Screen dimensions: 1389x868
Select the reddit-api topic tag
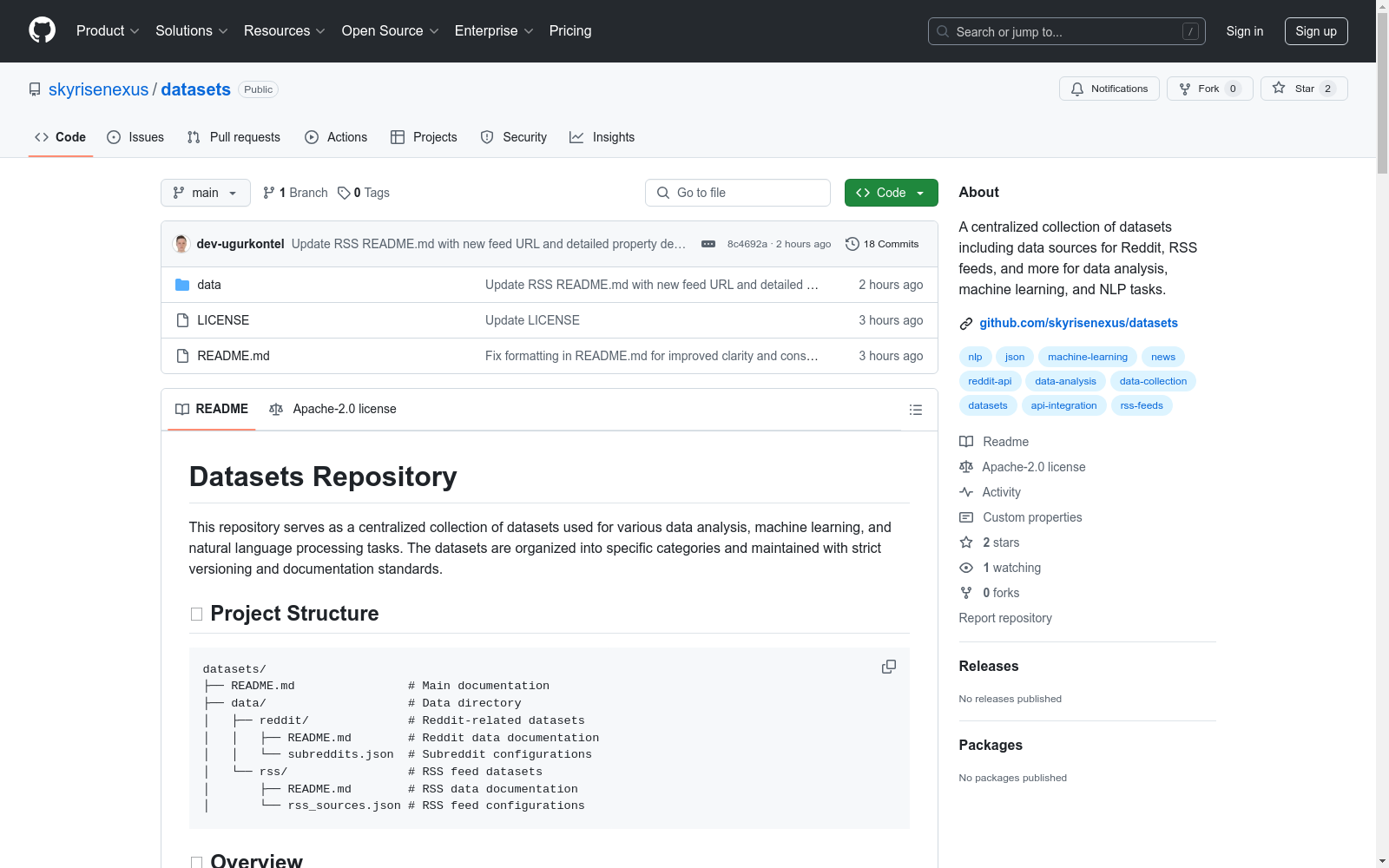[x=990, y=381]
